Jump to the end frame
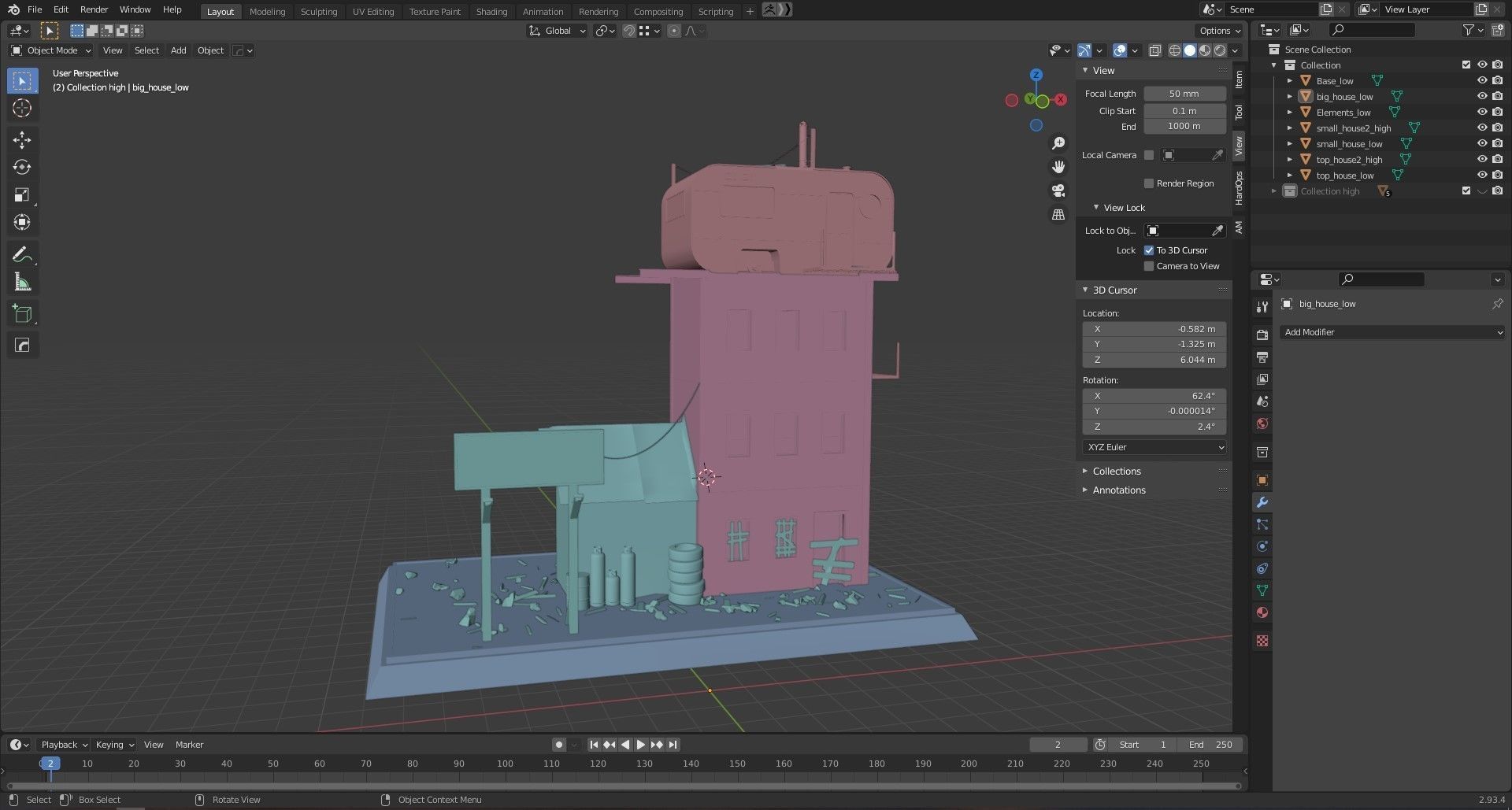This screenshot has width=1512, height=810. tap(673, 745)
